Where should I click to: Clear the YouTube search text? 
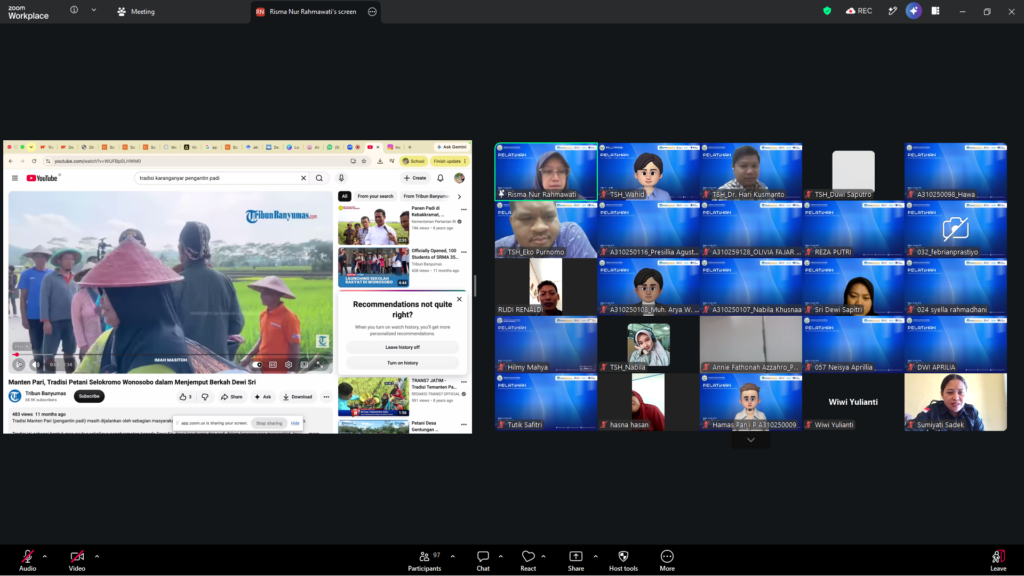(x=304, y=178)
